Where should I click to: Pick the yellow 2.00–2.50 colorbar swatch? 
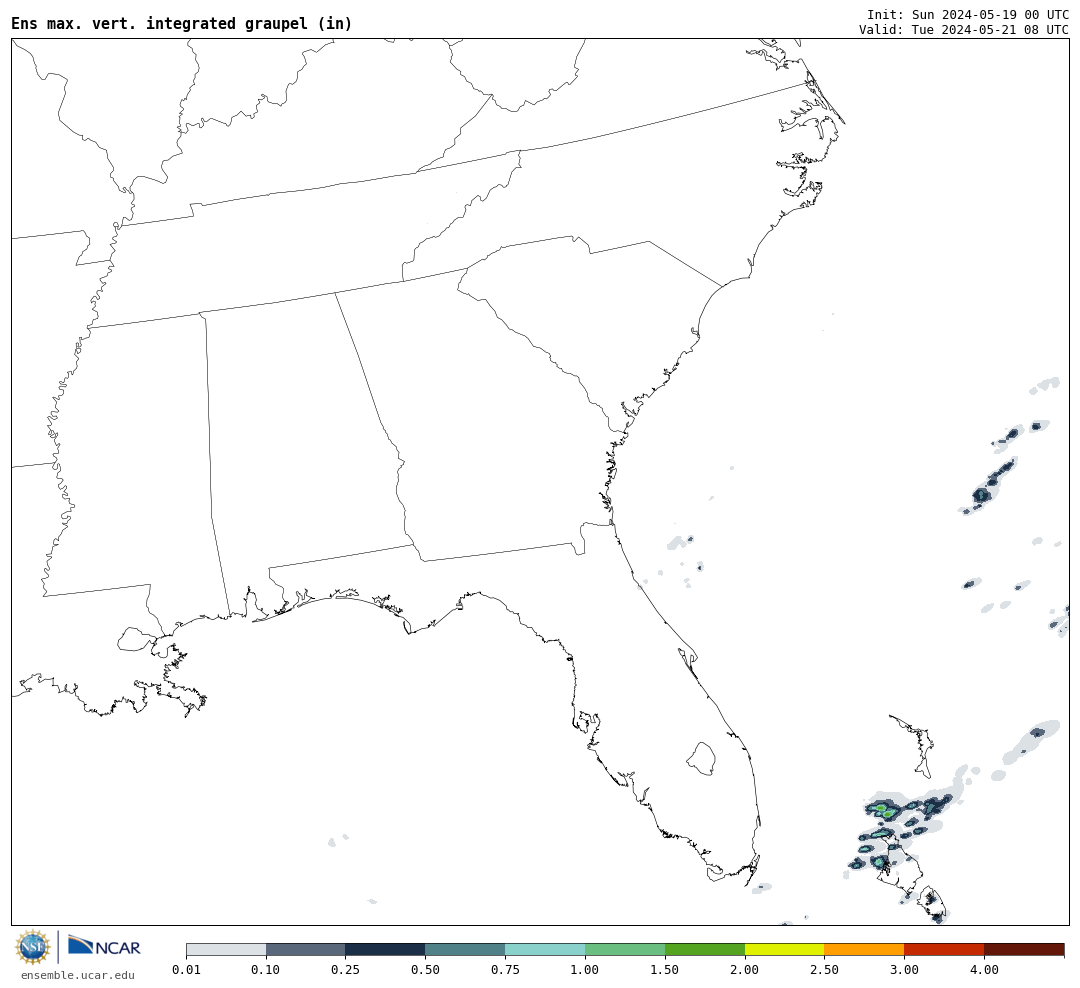pyautogui.click(x=785, y=949)
